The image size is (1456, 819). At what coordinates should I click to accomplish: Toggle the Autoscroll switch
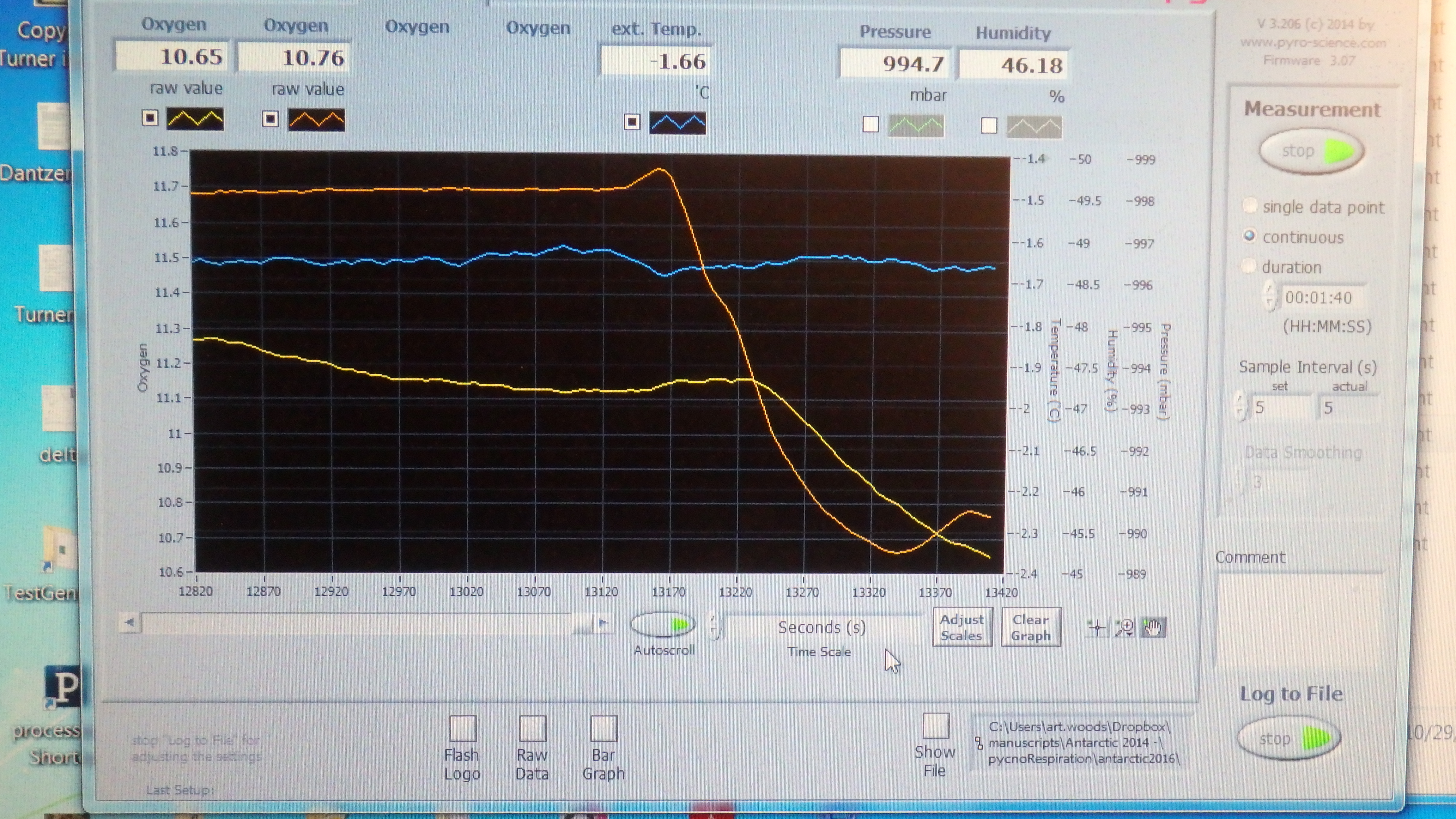click(x=664, y=625)
